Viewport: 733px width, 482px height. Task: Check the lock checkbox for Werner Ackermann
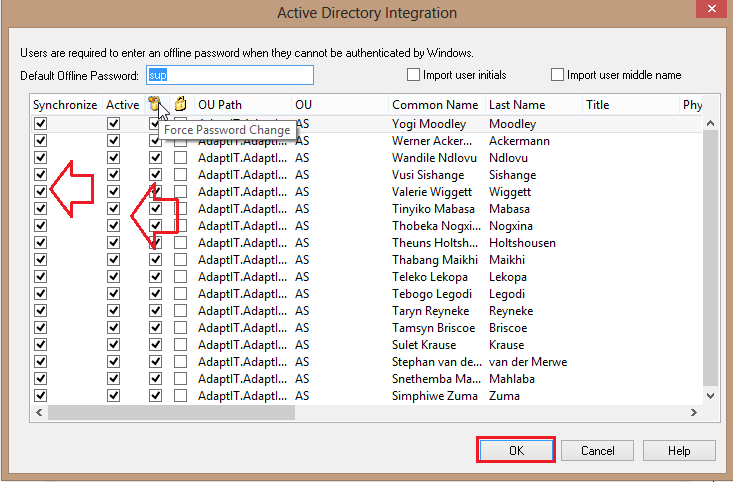[x=180, y=141]
